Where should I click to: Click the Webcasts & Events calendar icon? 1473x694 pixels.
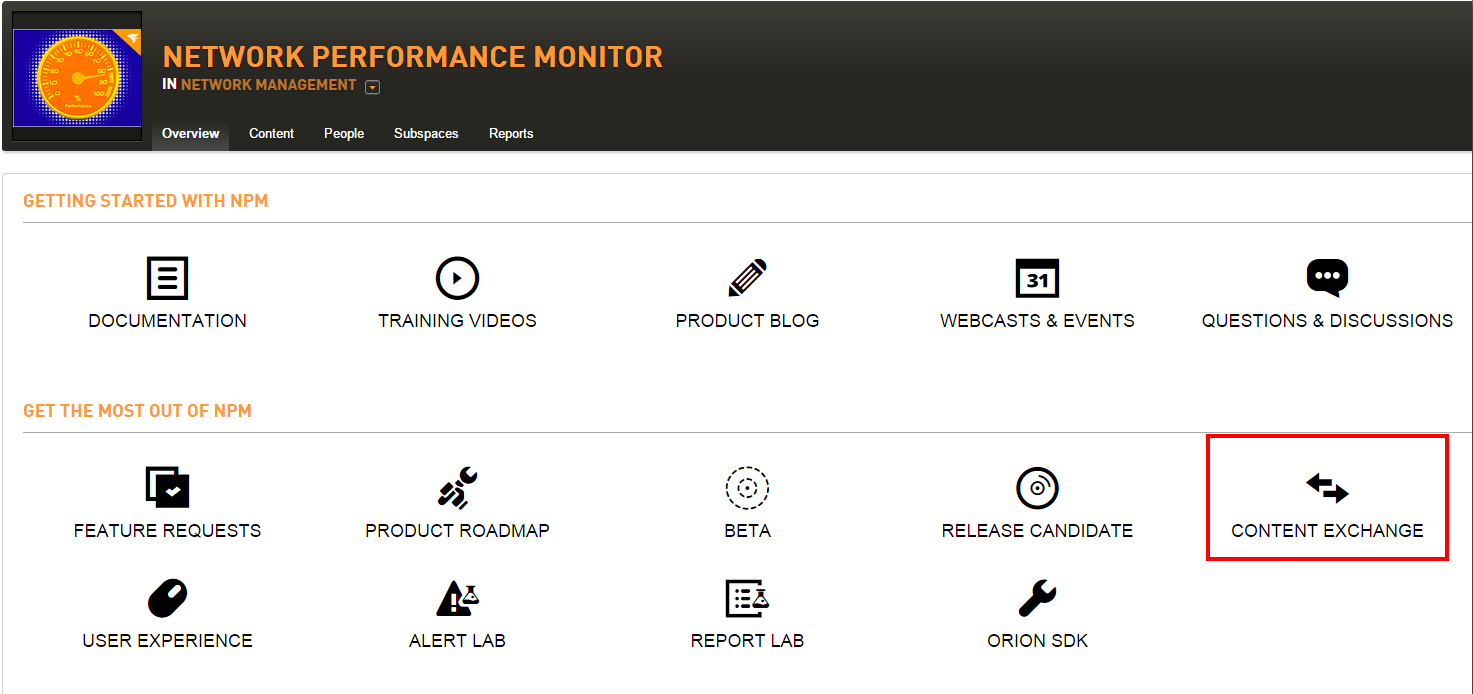tap(1037, 279)
